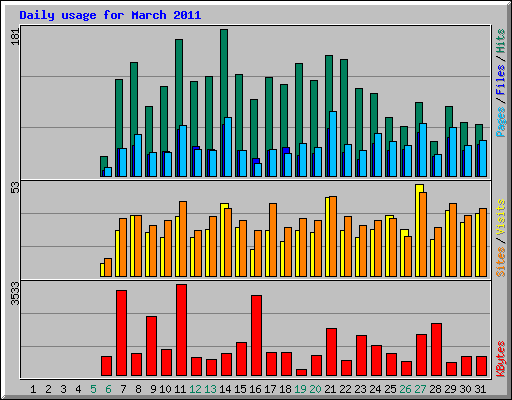The width and height of the screenshot is (512, 400).
Task: Click the light blue pages bar for day 21
Action: click(333, 144)
